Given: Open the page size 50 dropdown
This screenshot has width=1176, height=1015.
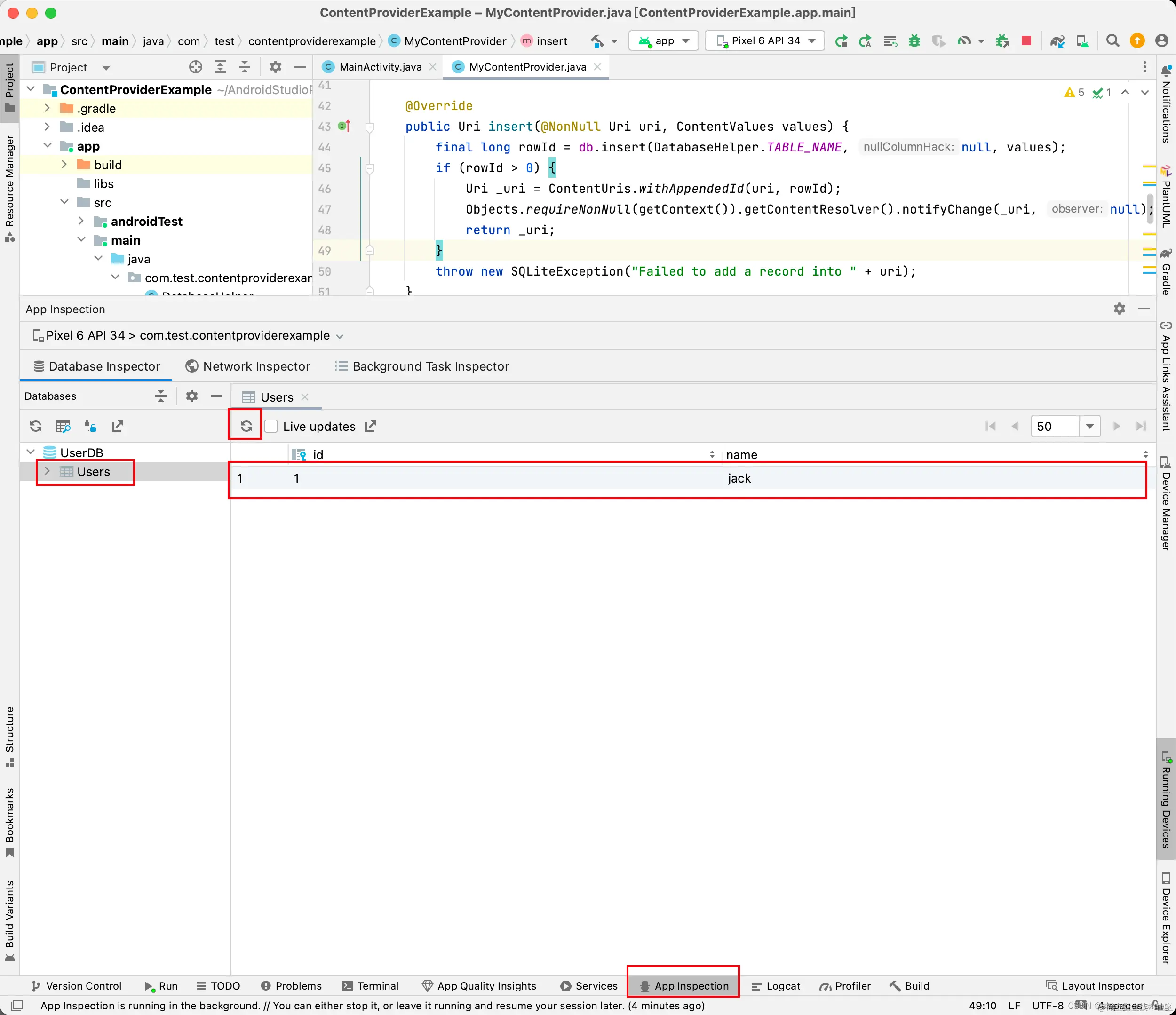Looking at the screenshot, I should tap(1089, 426).
